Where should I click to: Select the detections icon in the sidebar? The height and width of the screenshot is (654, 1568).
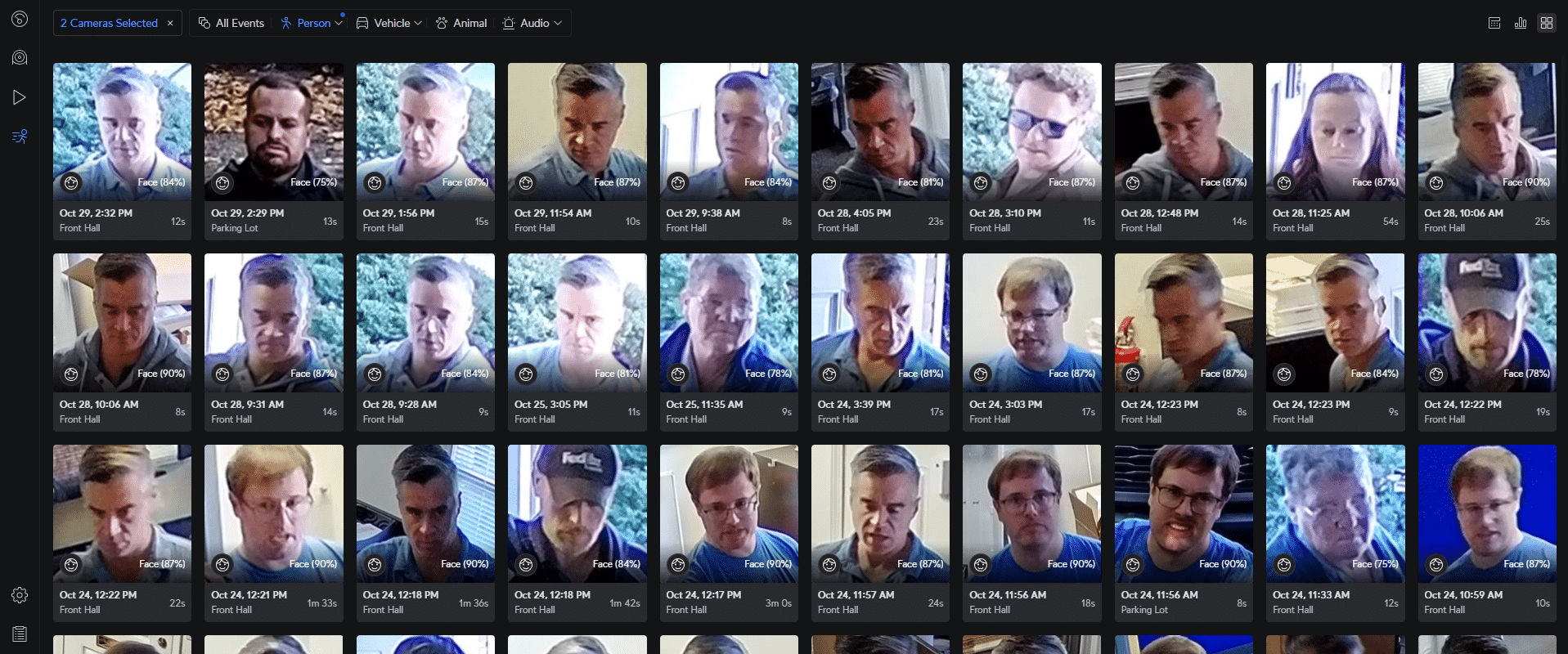(x=20, y=137)
